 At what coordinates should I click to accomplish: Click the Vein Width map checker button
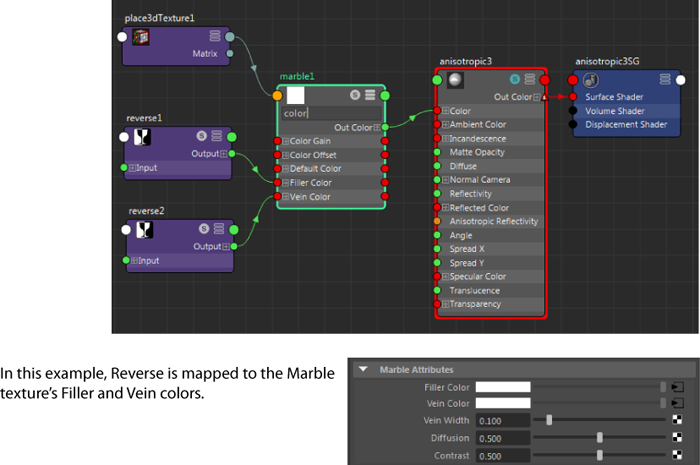677,420
